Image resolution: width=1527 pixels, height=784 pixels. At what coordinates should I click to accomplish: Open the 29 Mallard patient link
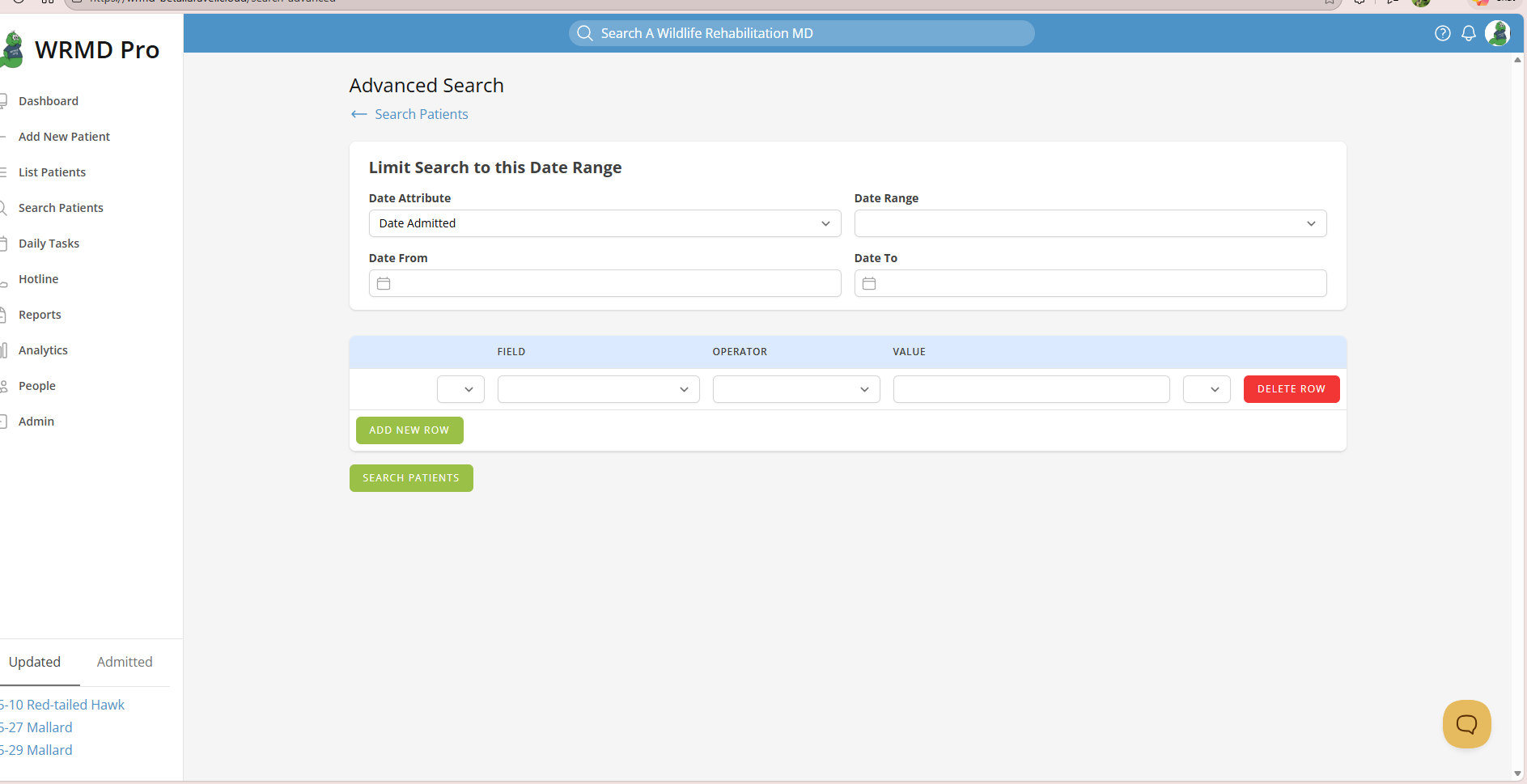pyautogui.click(x=36, y=750)
